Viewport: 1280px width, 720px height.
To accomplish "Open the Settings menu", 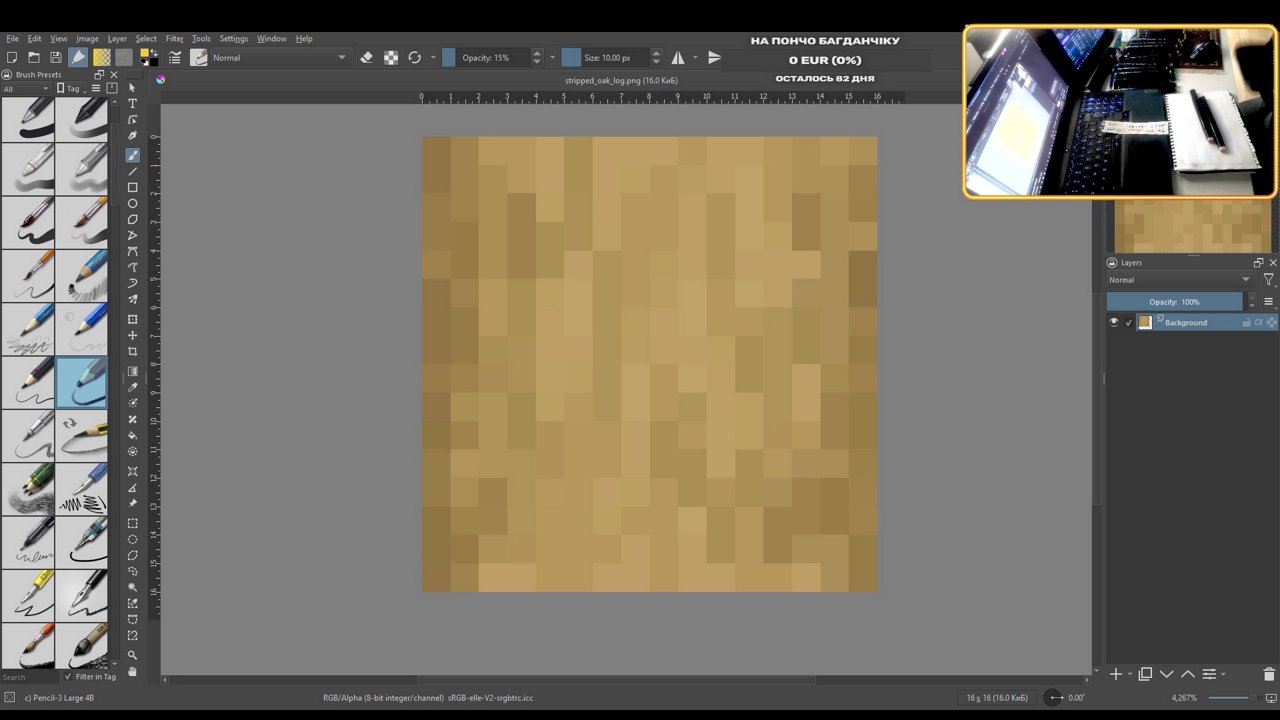I will pyautogui.click(x=233, y=39).
